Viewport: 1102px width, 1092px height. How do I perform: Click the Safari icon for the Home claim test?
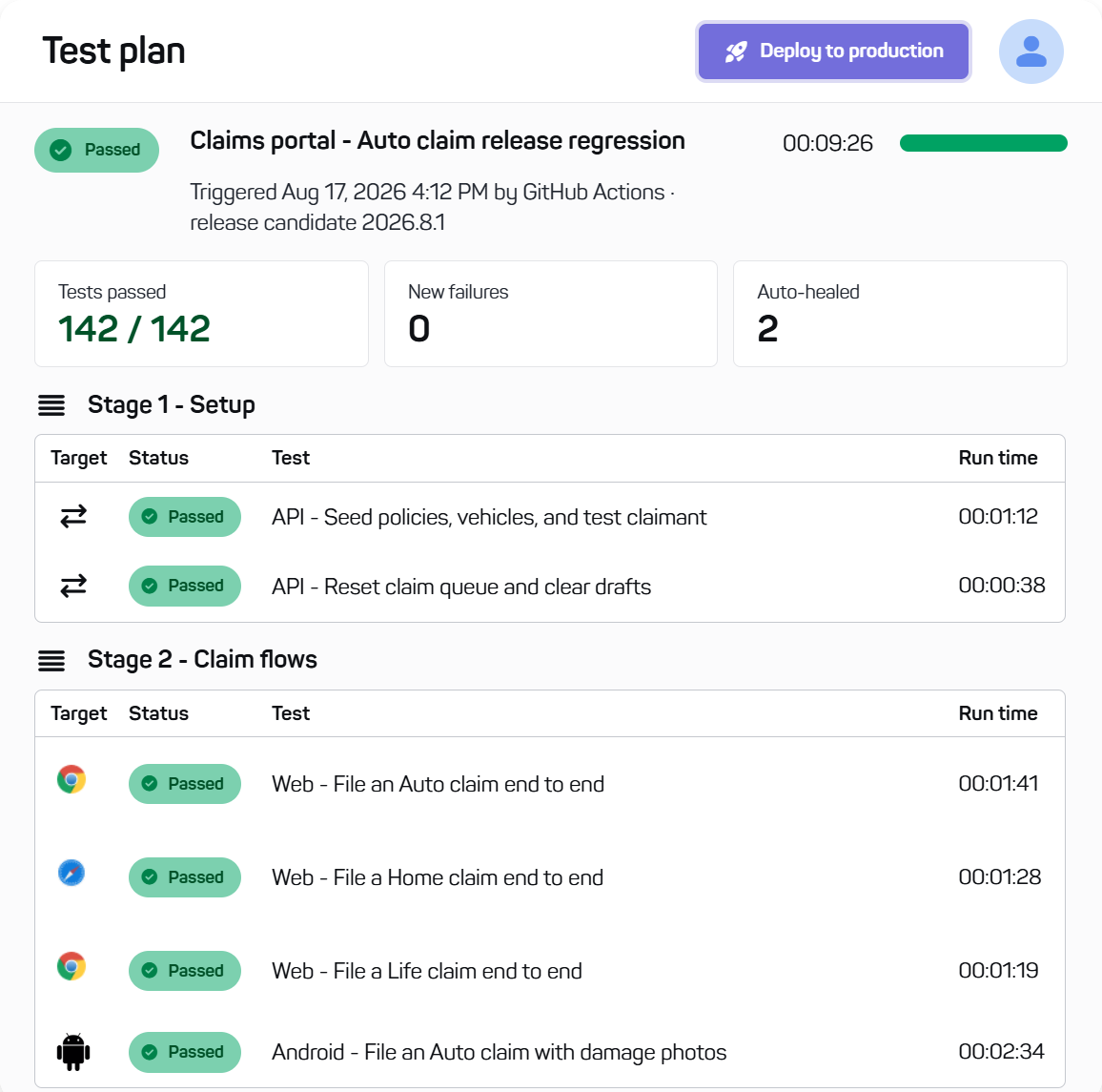71,873
